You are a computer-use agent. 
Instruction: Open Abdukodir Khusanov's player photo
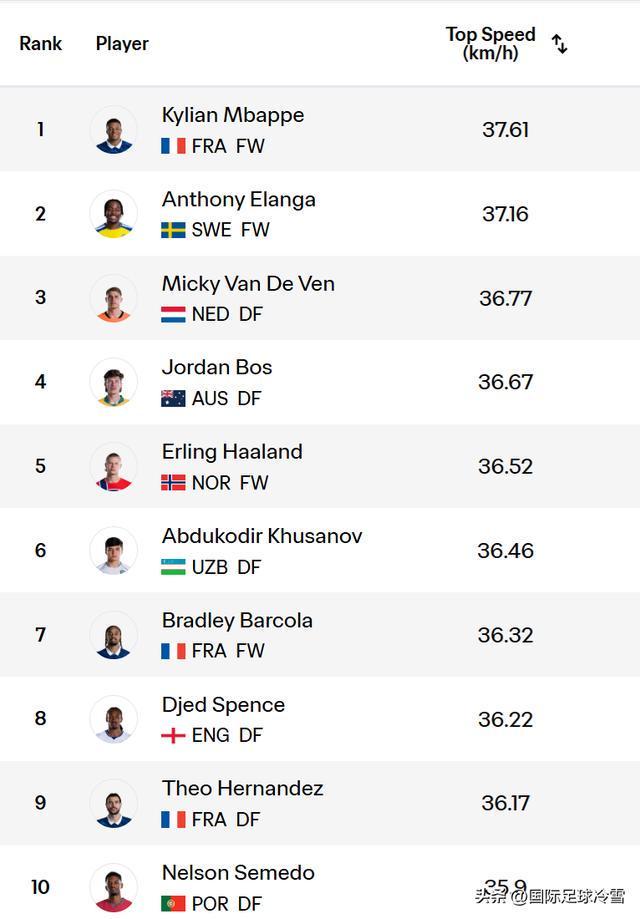114,550
